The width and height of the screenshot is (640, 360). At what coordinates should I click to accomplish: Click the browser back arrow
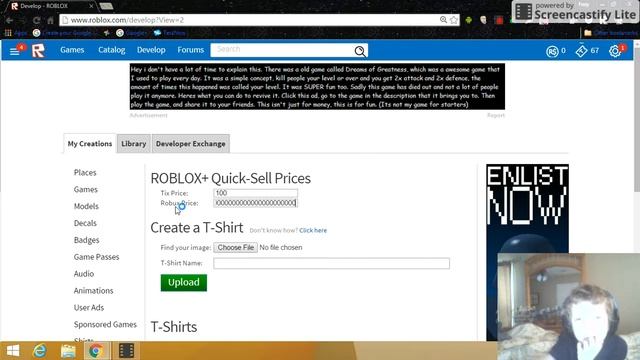[9, 20]
